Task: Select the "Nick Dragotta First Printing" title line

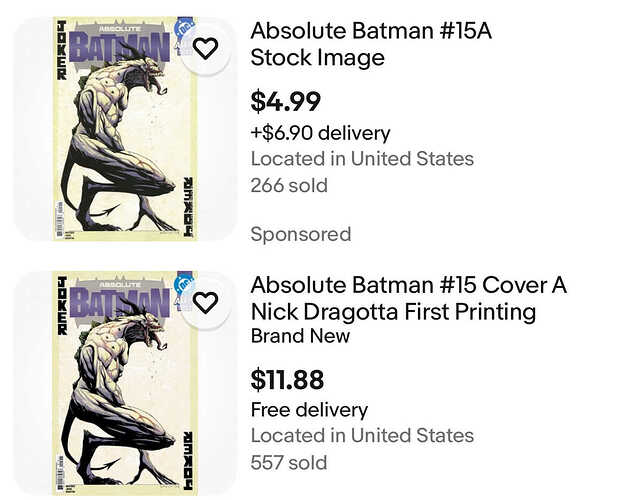Action: (393, 312)
